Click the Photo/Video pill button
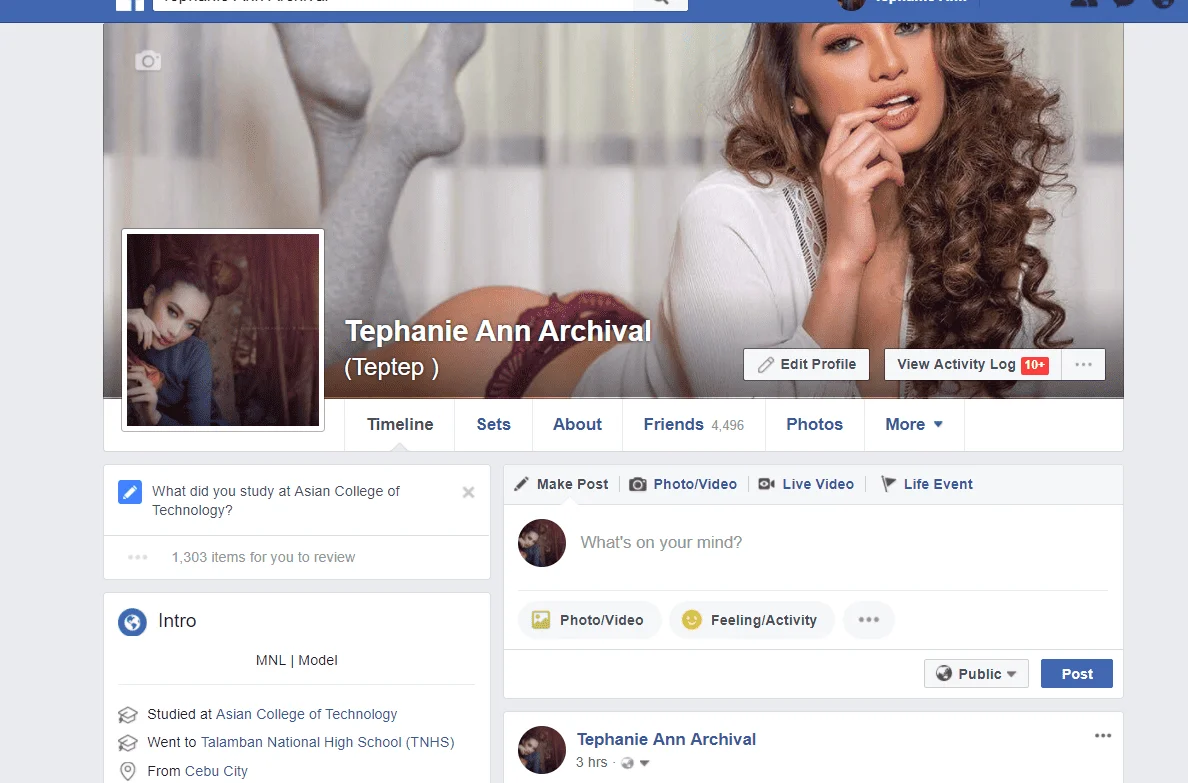Screen dimensions: 1188x783 589,620
